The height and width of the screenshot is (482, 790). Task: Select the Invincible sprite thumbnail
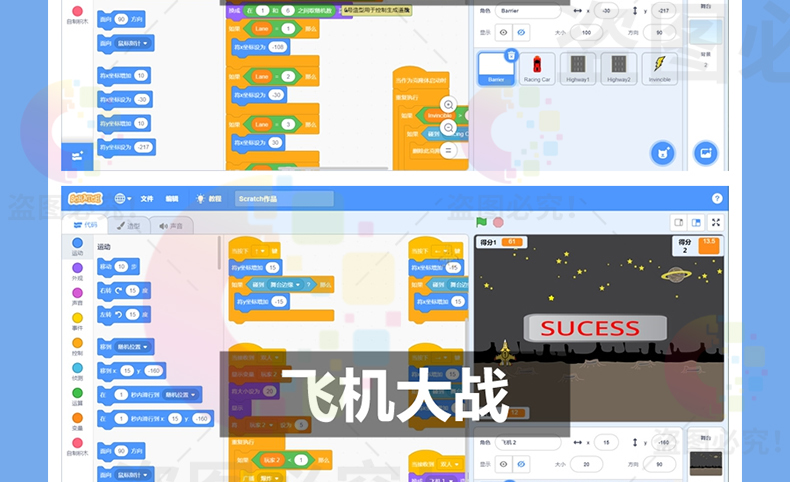click(660, 68)
